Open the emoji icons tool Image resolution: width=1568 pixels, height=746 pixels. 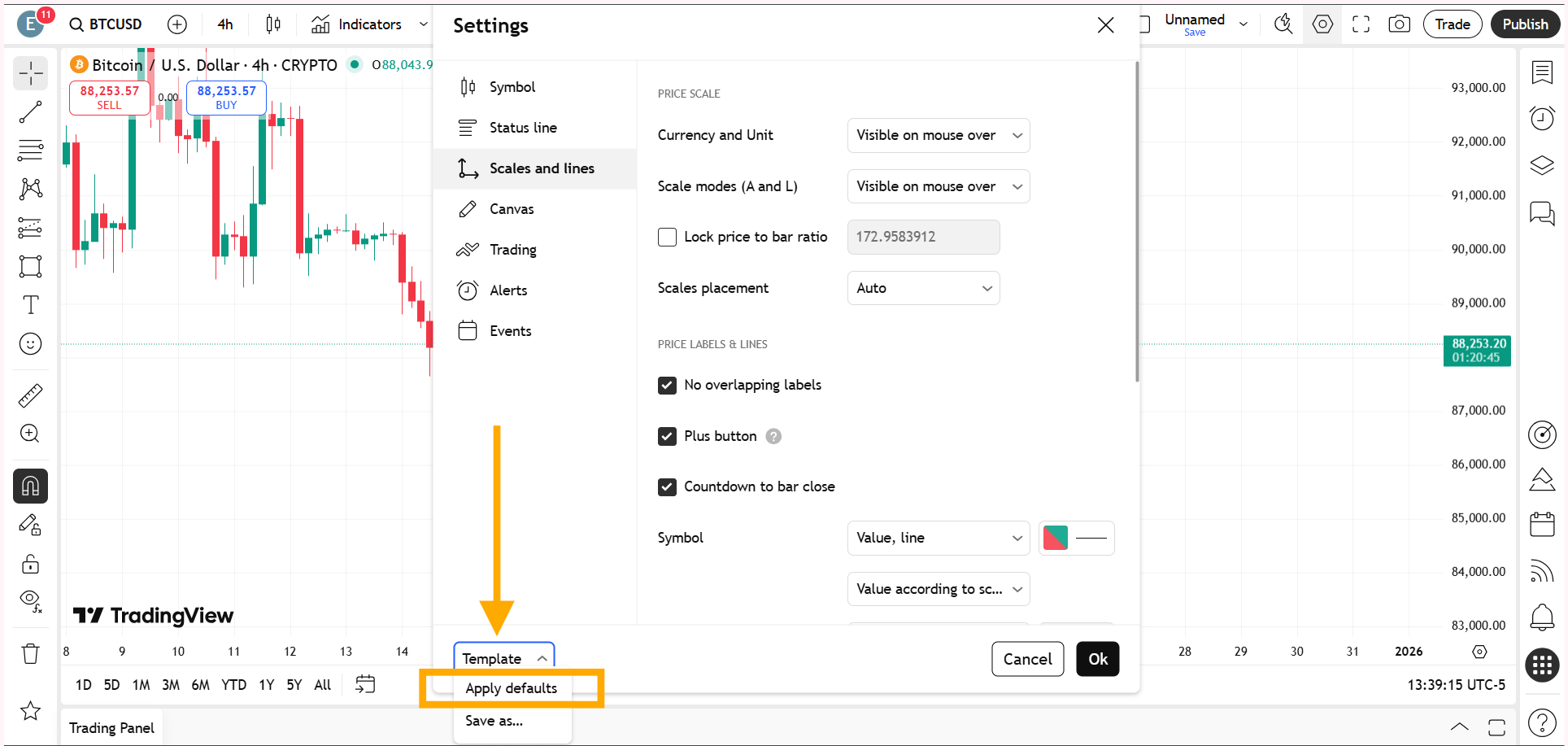(30, 344)
